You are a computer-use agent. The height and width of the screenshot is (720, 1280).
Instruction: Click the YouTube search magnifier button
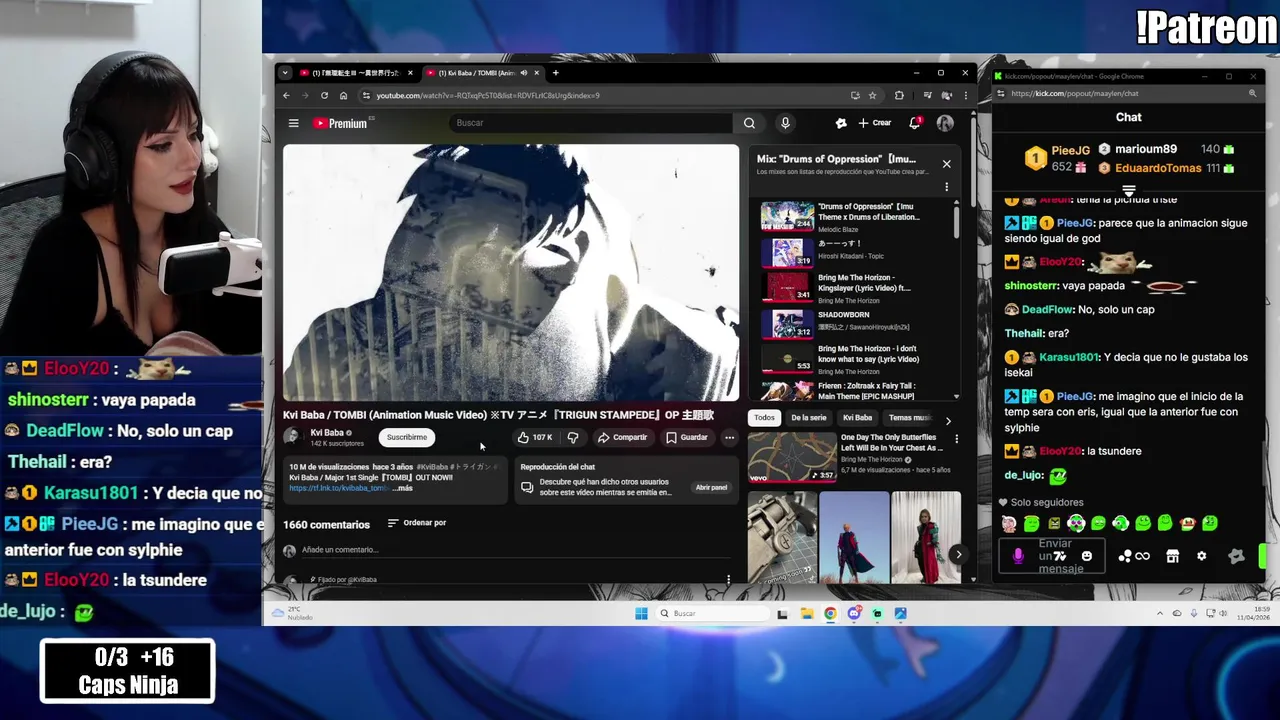click(x=749, y=123)
